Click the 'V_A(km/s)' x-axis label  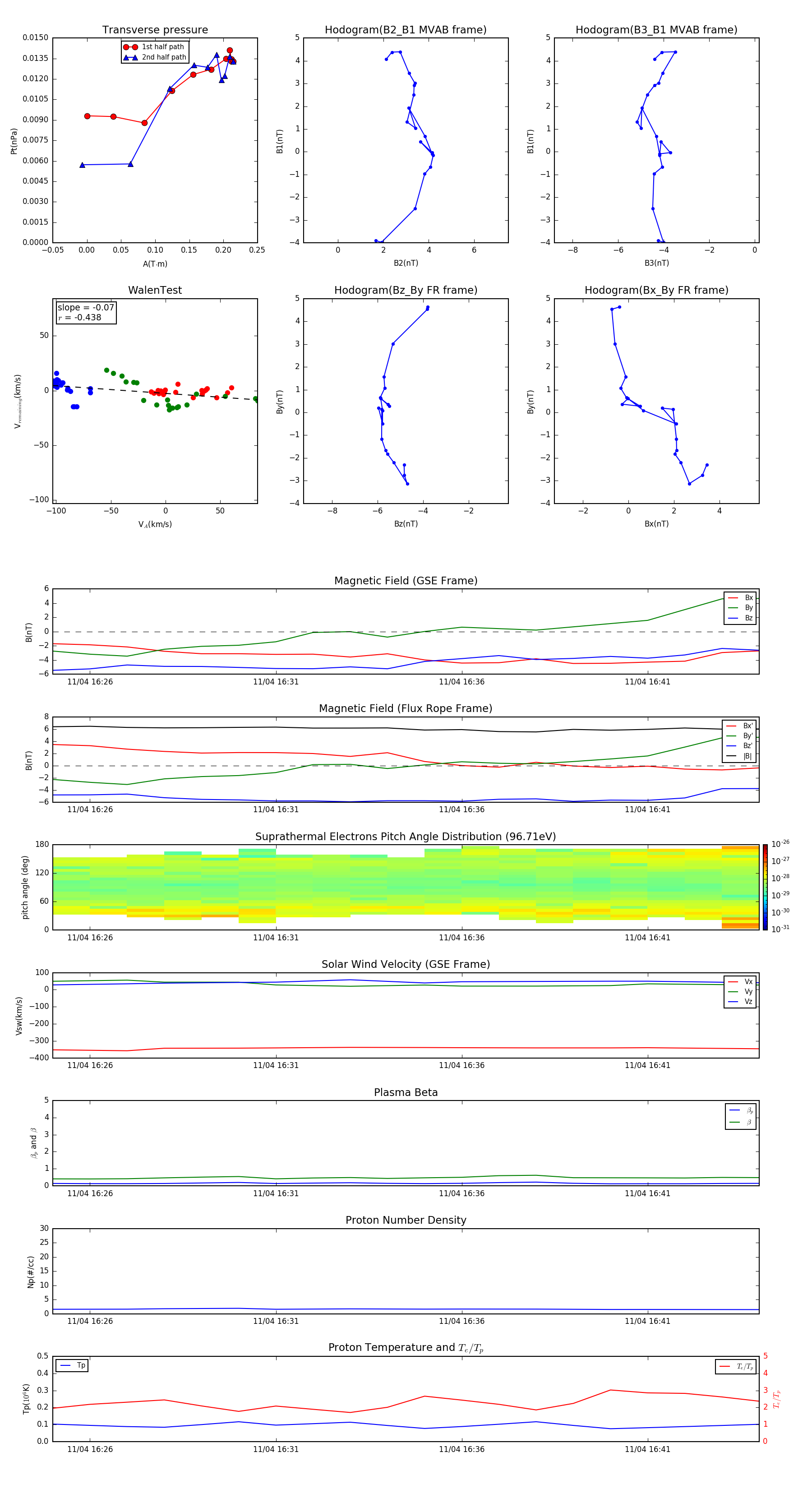[155, 524]
